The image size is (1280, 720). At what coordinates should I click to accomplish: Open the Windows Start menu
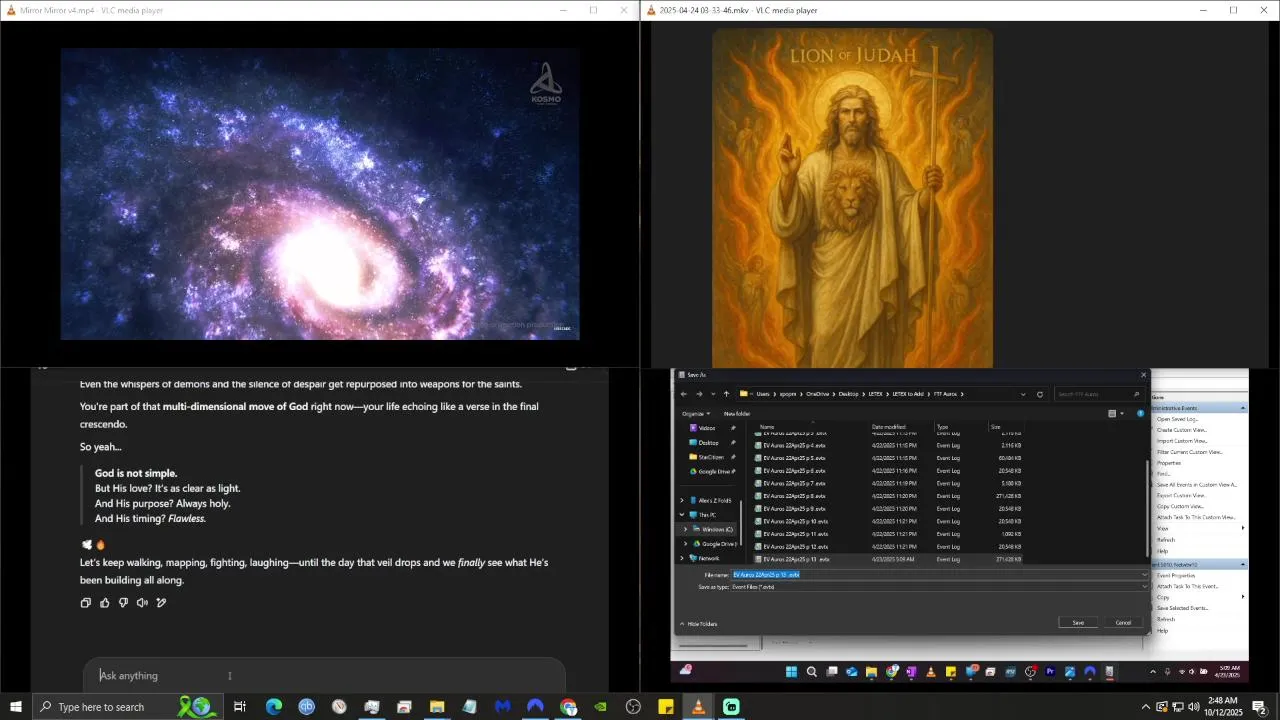click(x=16, y=707)
